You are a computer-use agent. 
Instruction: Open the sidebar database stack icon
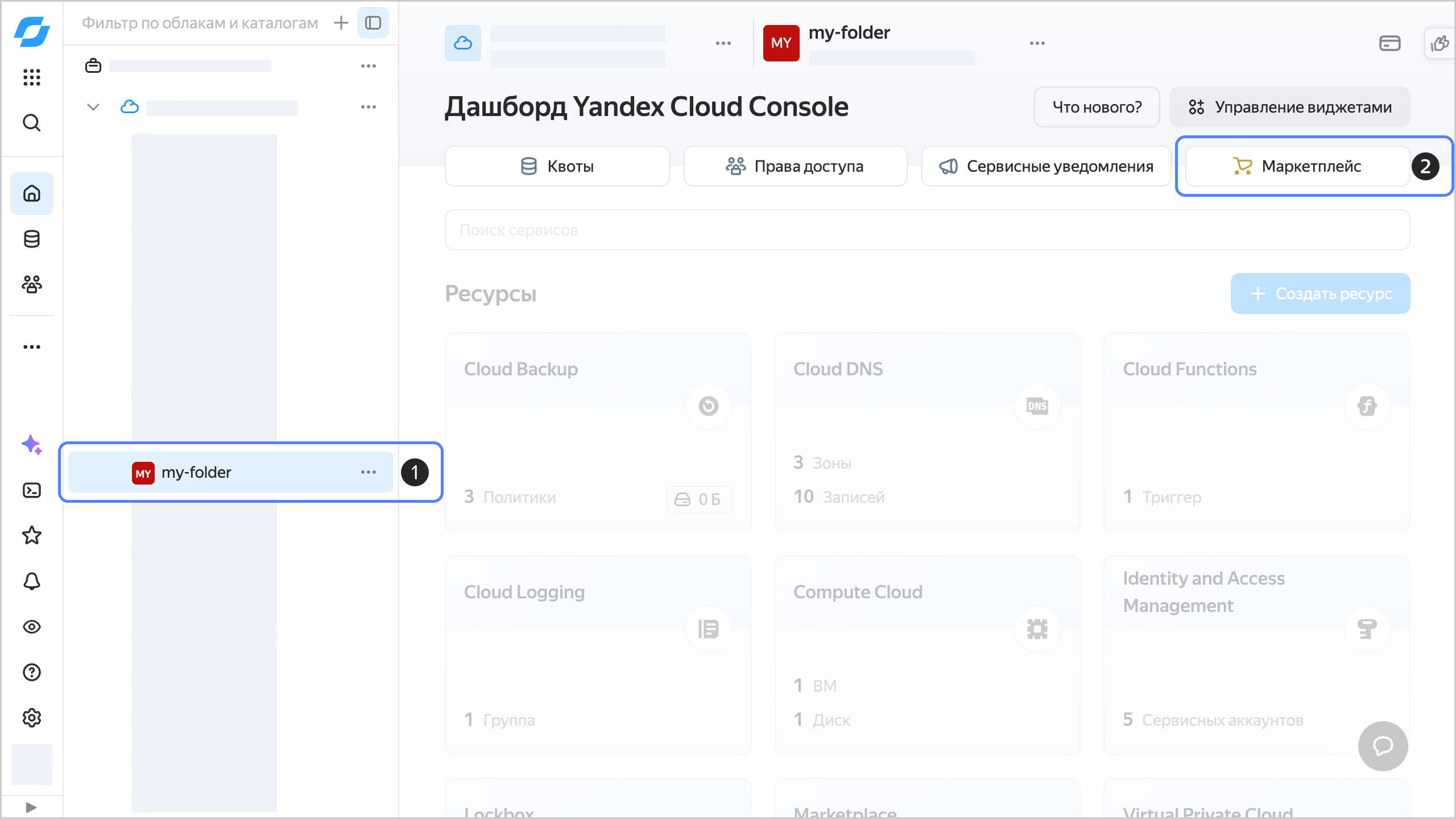[x=32, y=239]
